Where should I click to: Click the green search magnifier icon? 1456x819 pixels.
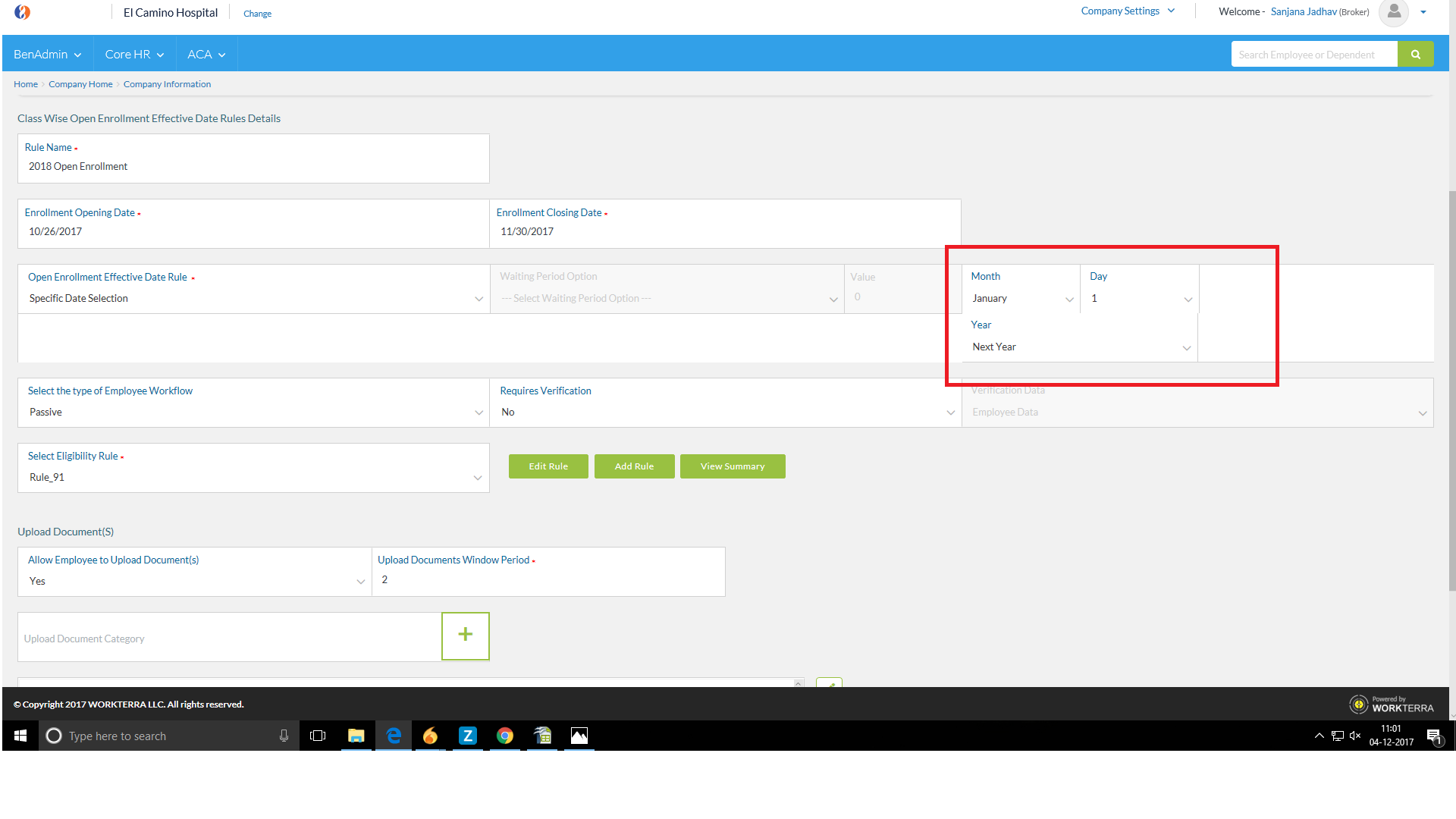point(1415,54)
